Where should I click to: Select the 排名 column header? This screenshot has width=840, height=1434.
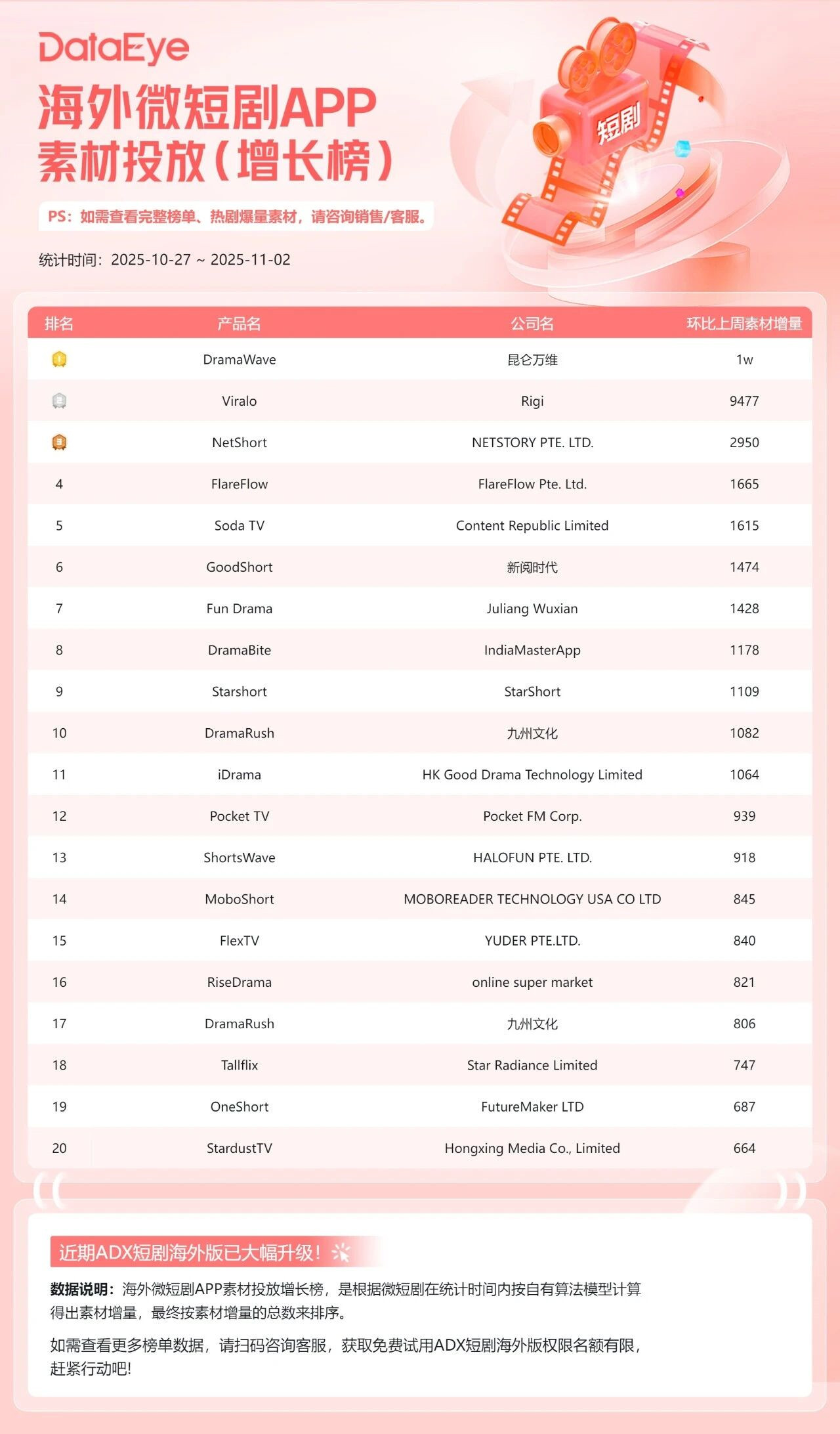tap(59, 324)
